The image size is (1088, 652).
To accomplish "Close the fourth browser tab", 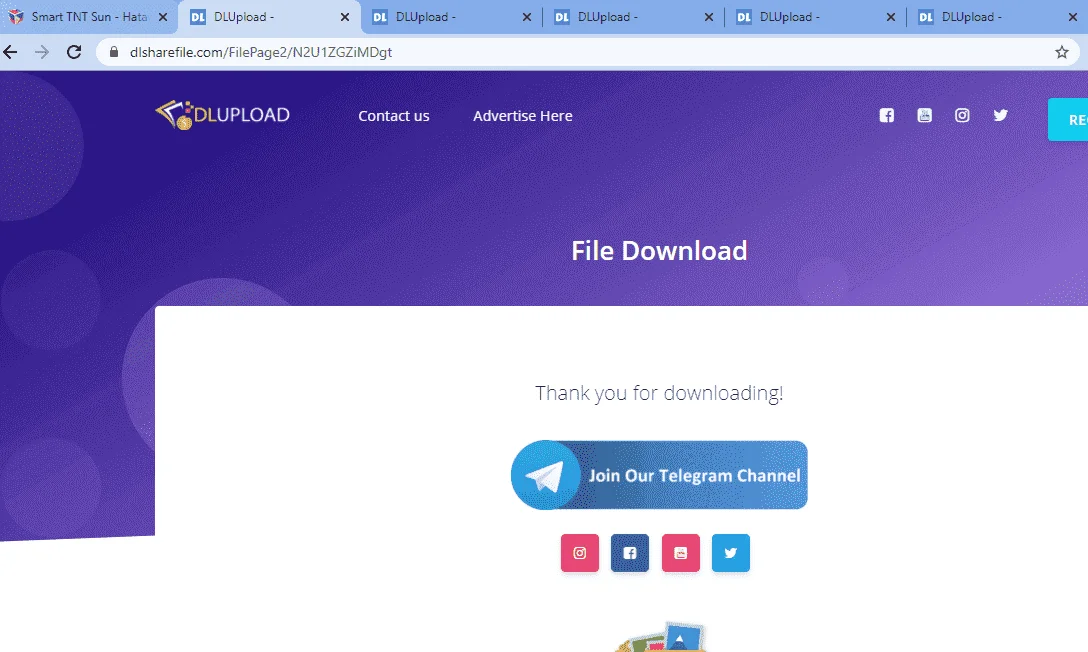I will tap(708, 17).
